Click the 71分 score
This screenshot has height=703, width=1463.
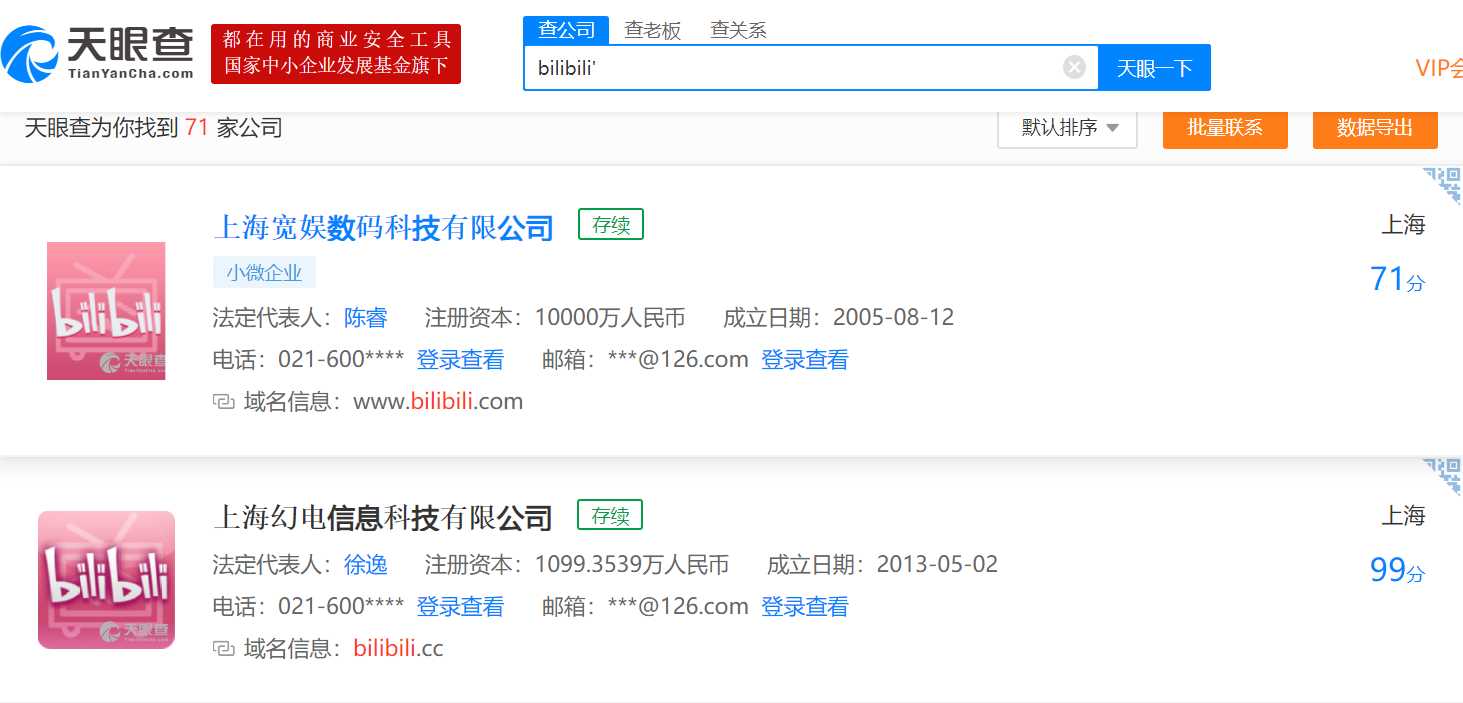pos(1397,279)
